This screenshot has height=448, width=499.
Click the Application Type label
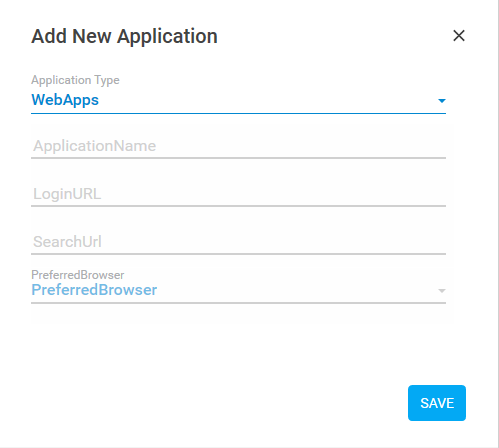coord(75,80)
